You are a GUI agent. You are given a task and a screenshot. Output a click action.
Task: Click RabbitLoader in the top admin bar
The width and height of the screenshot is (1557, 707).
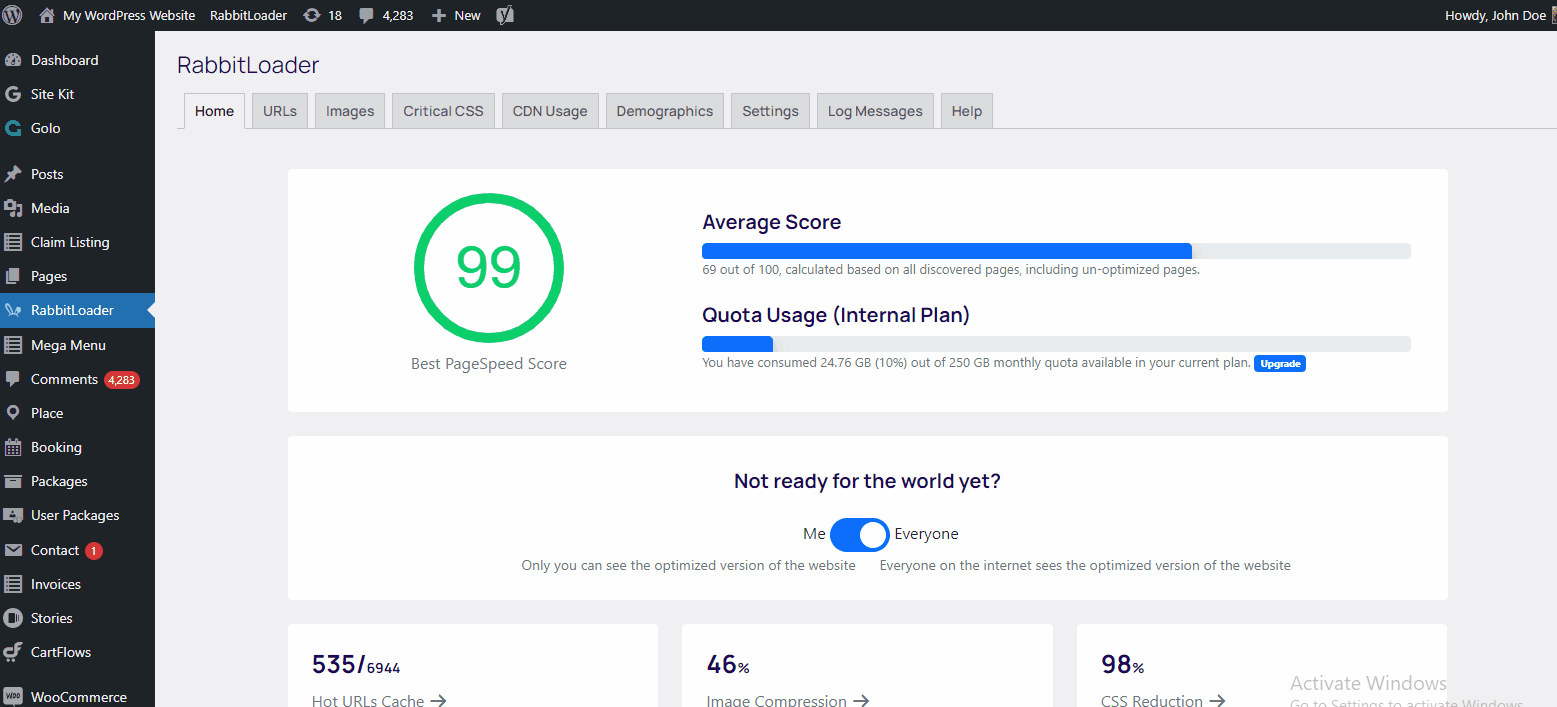[x=248, y=15]
